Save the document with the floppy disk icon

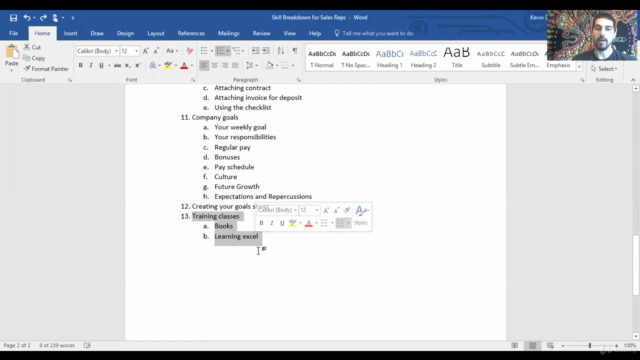(x=13, y=18)
